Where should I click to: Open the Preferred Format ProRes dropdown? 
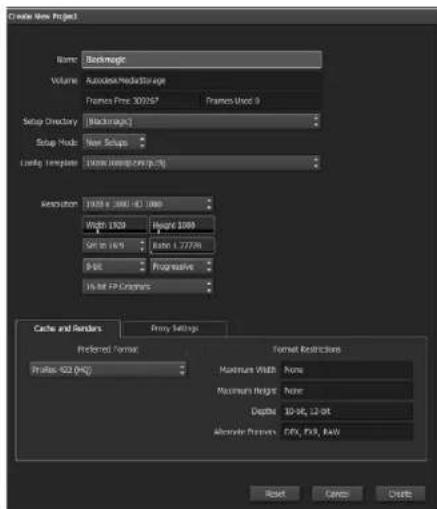(108, 370)
